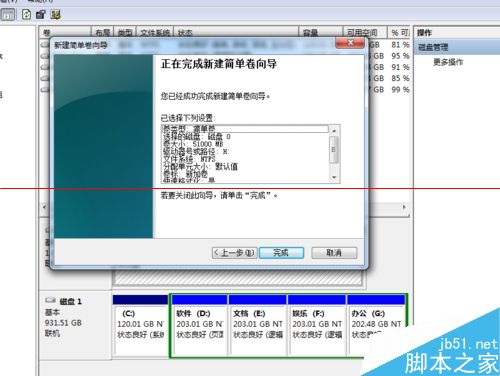Viewport: 500px width, 376px height.
Task: Go back with the 上一步(B) button
Action: click(234, 253)
